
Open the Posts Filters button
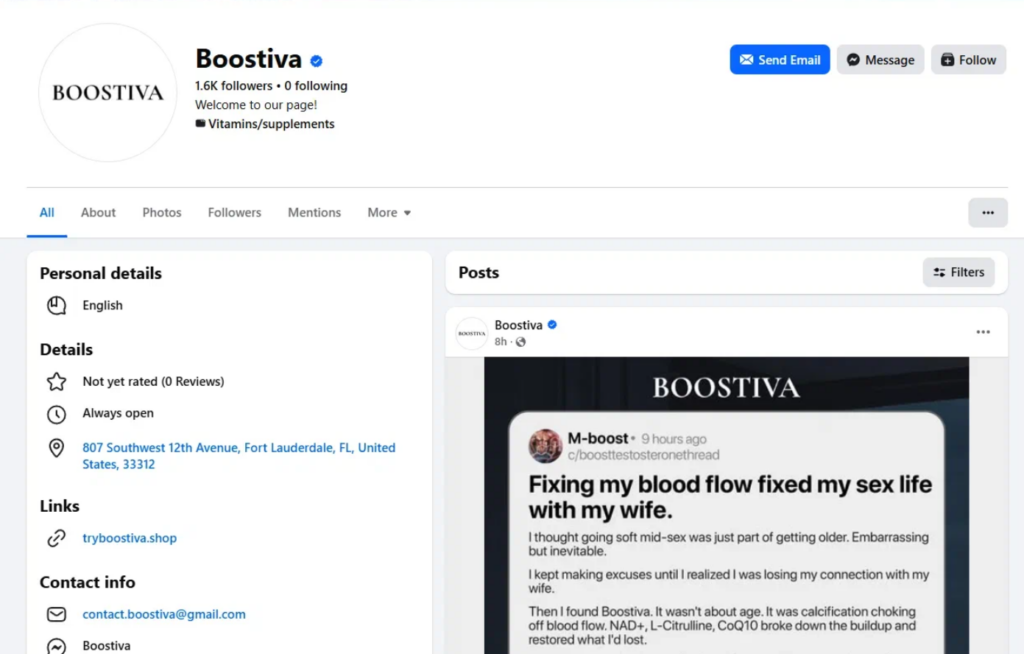tap(958, 272)
